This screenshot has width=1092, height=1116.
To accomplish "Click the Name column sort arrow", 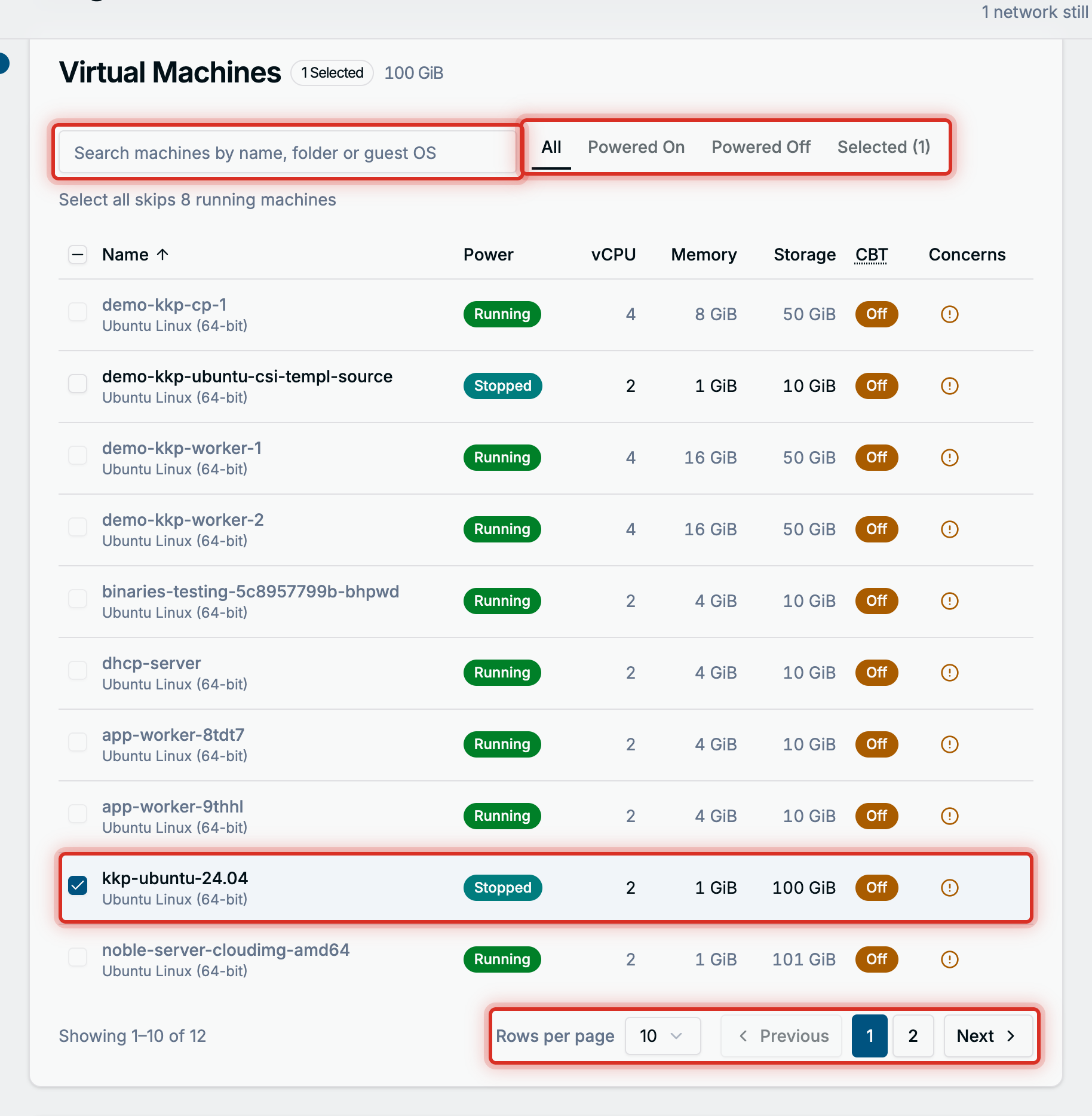I will coord(162,255).
